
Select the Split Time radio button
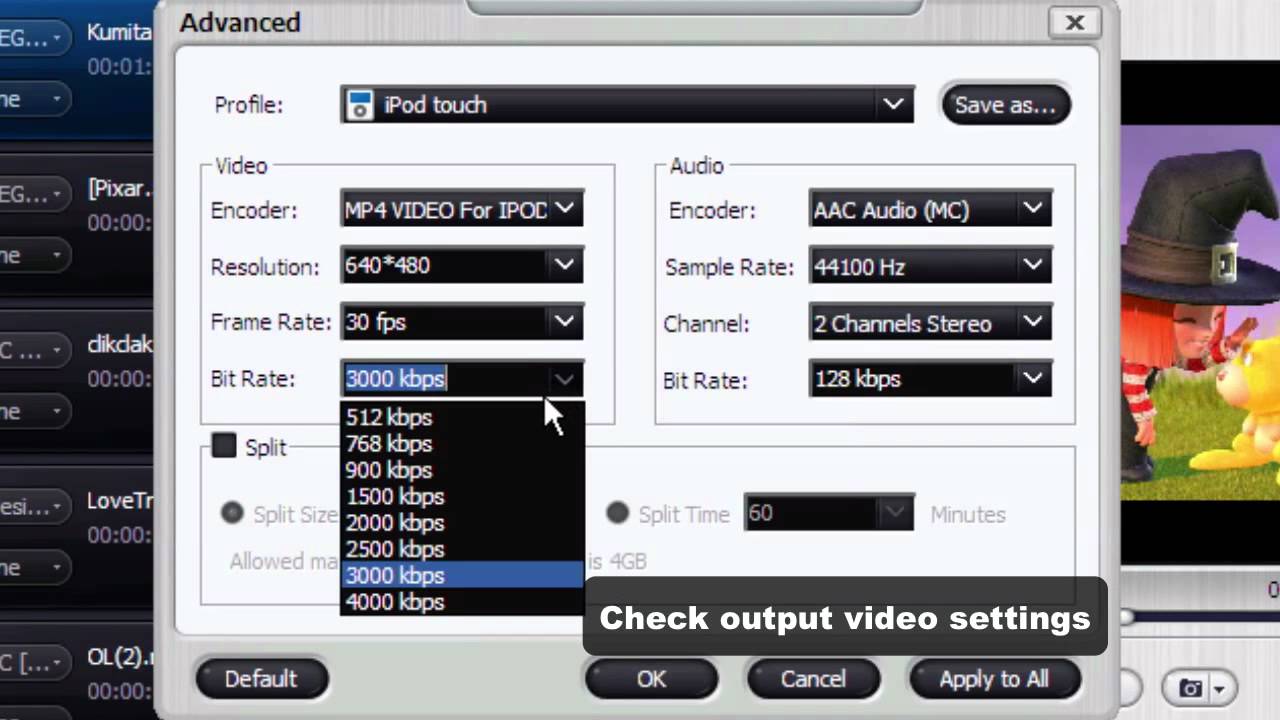pyautogui.click(x=617, y=513)
